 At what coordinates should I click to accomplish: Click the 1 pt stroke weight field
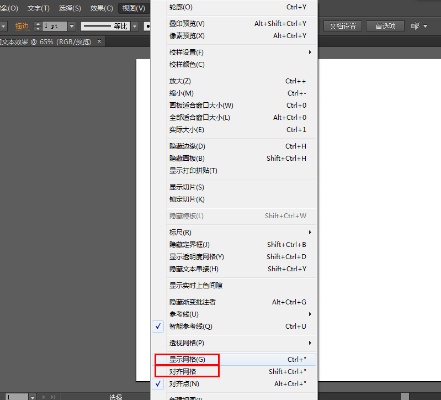(55, 26)
